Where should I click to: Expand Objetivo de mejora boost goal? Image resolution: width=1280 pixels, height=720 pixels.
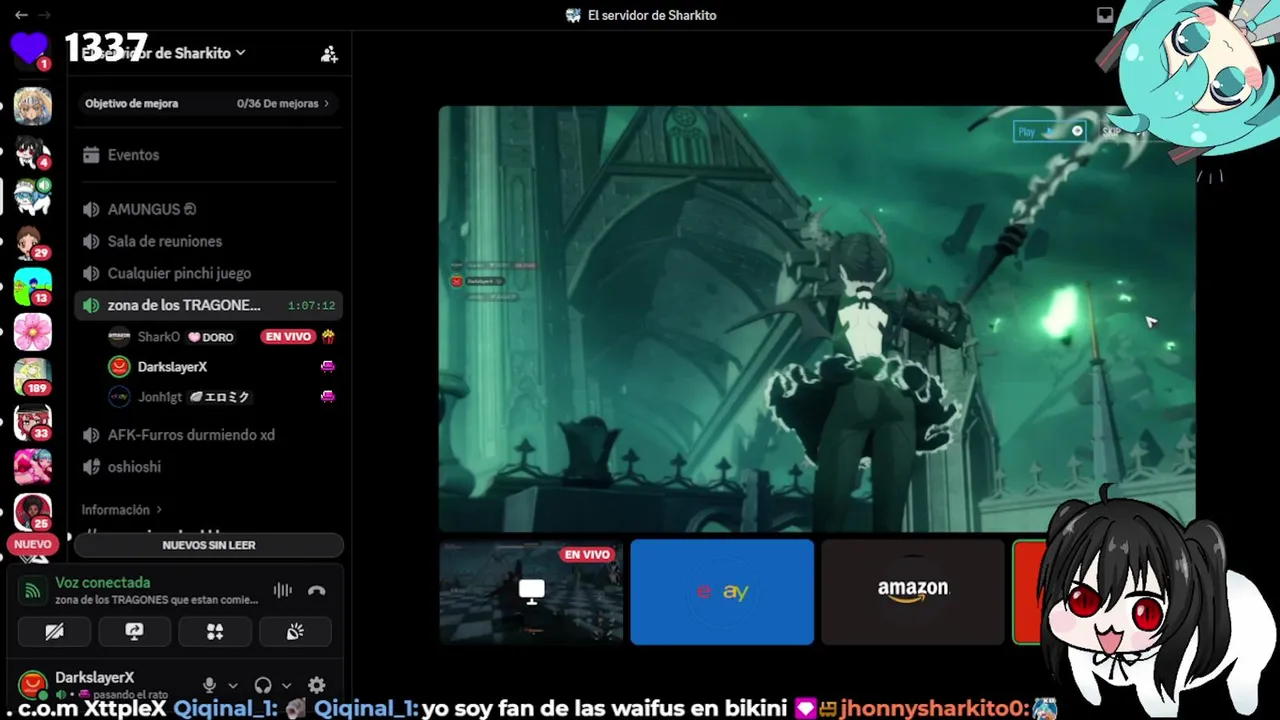tap(208, 103)
